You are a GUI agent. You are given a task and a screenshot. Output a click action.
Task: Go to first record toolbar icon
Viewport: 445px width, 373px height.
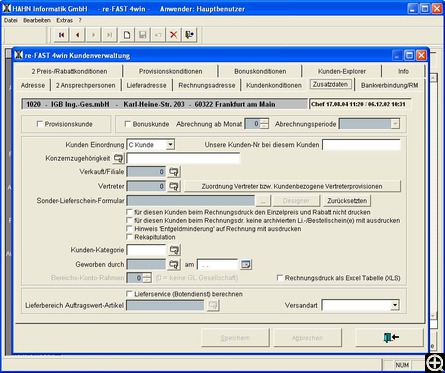(x=61, y=35)
